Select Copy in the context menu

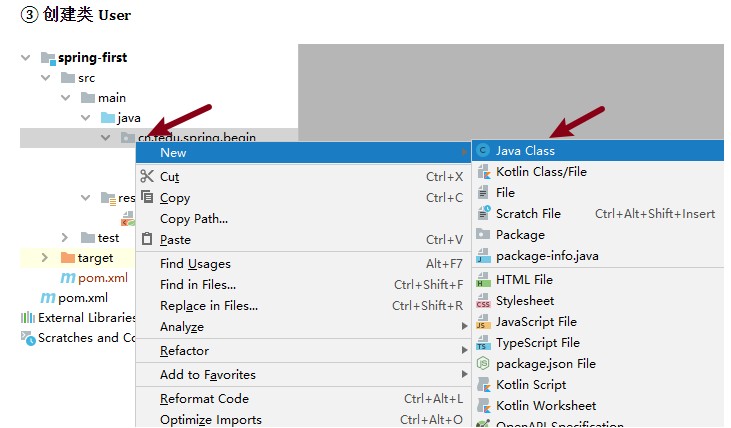coord(303,198)
